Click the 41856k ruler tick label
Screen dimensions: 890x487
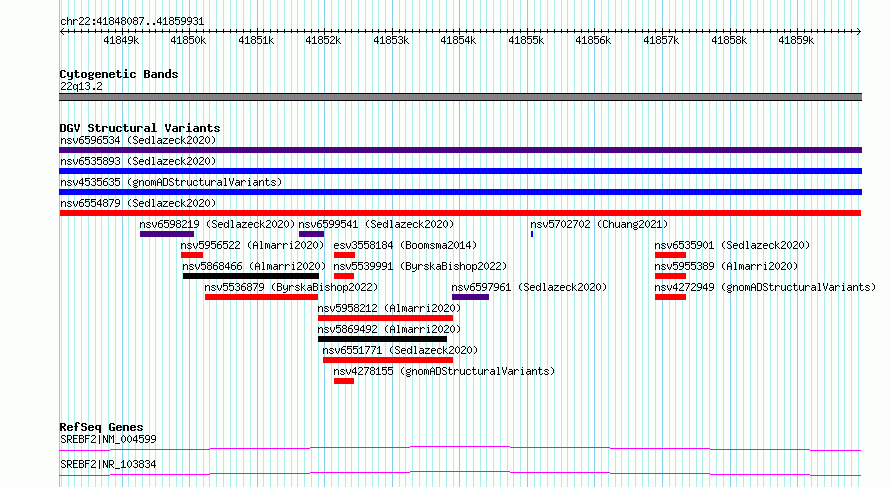pyautogui.click(x=593, y=40)
